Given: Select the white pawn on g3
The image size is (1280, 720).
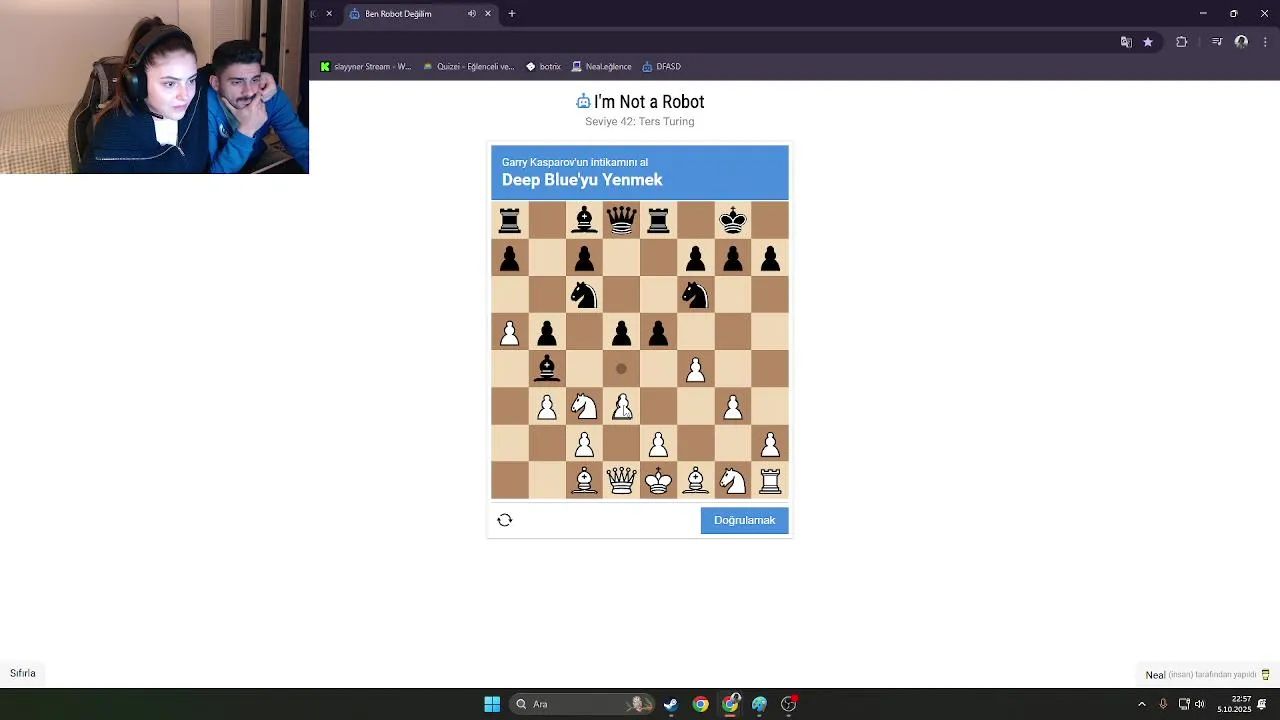Looking at the screenshot, I should point(733,406).
